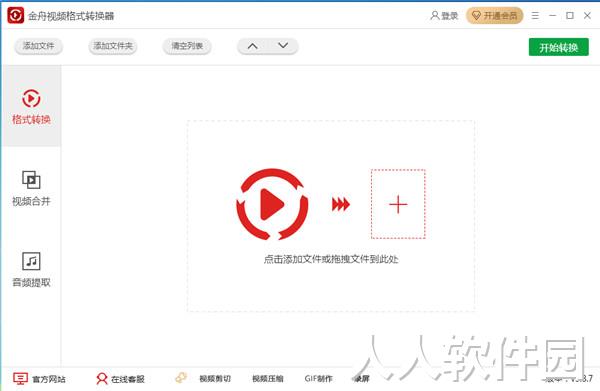Open the 录屏 tool link
The width and height of the screenshot is (600, 391).
(362, 379)
